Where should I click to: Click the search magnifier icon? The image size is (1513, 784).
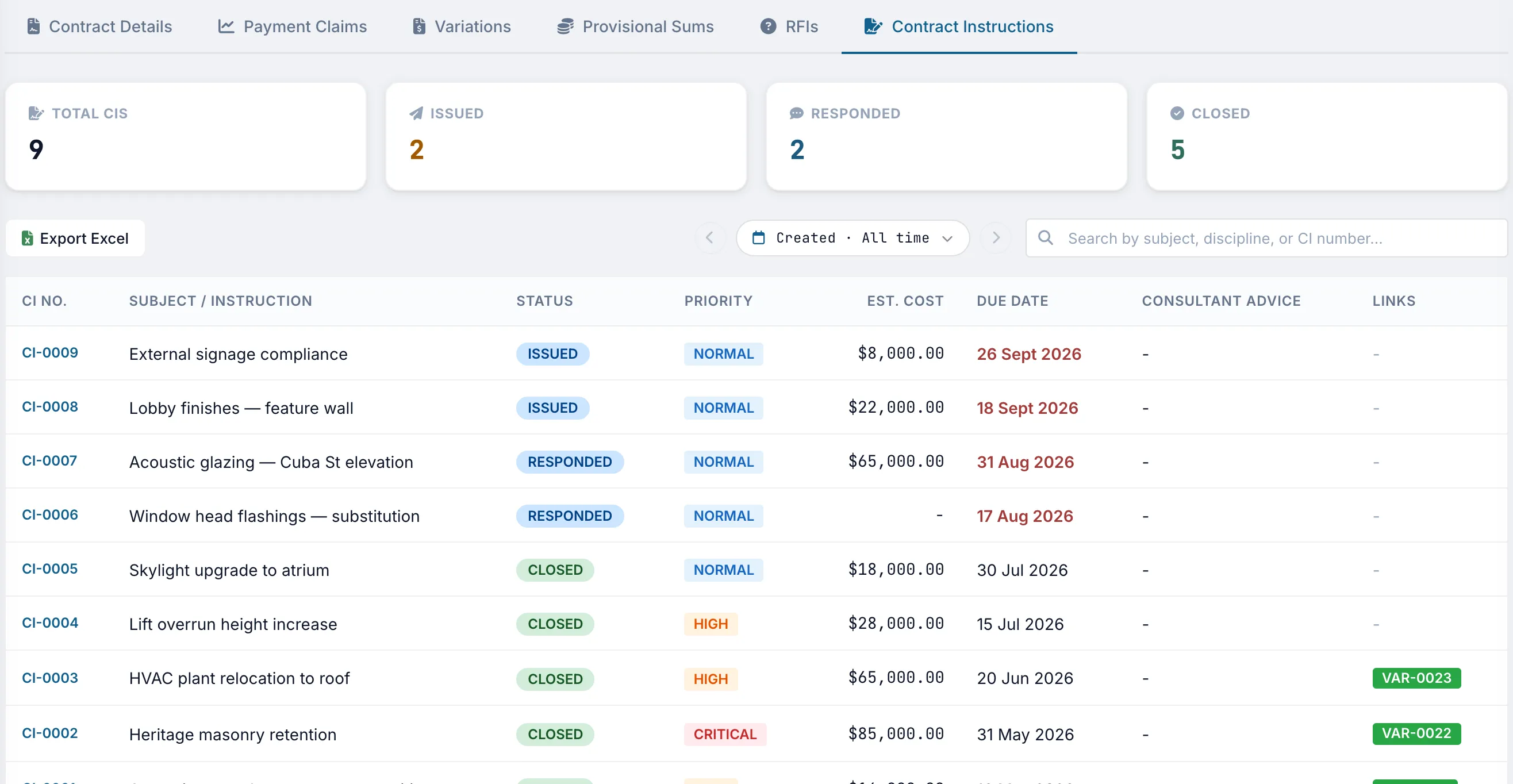point(1046,238)
